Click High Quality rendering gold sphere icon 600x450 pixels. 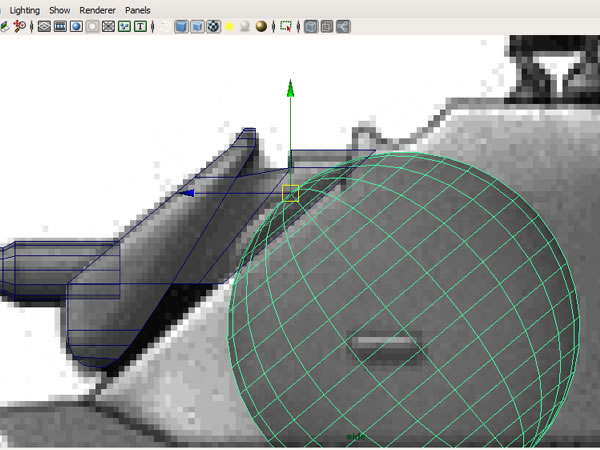point(261,26)
